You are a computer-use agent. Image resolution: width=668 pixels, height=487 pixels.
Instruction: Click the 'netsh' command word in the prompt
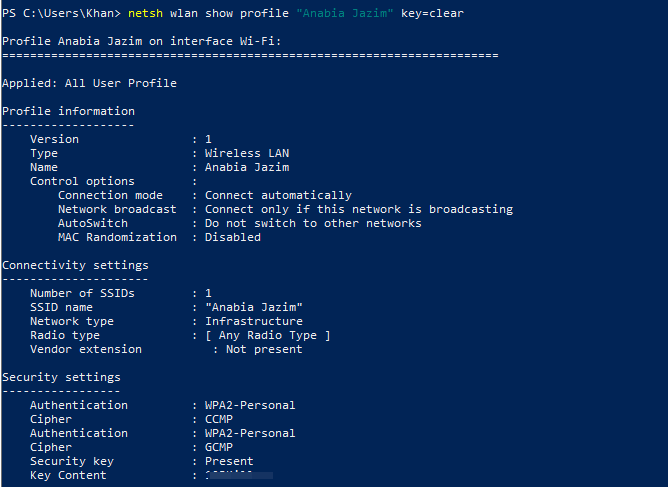pos(145,13)
